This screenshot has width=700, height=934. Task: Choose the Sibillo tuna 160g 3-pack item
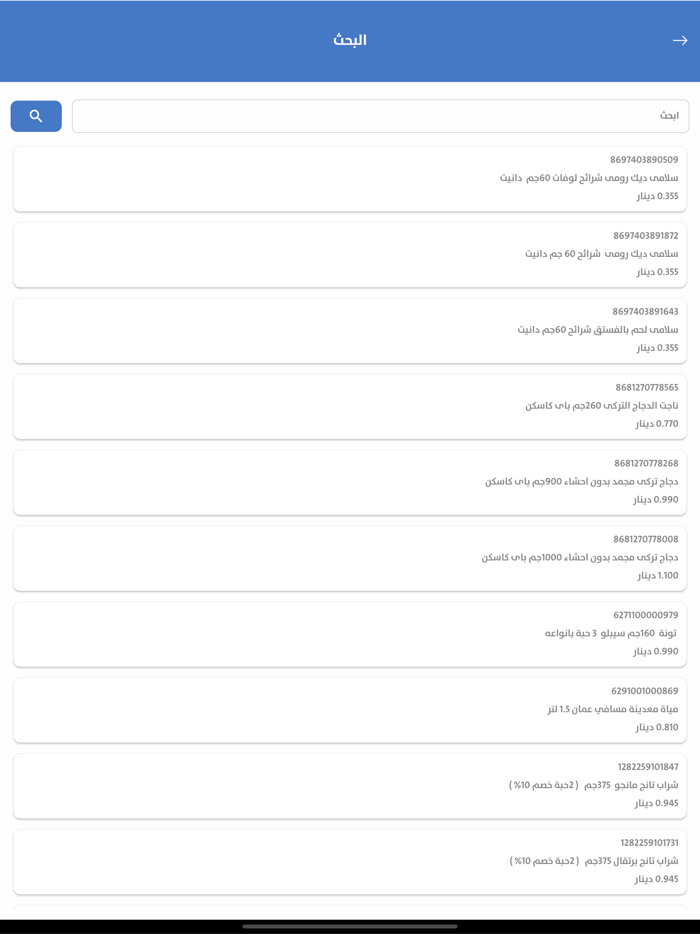coord(350,634)
